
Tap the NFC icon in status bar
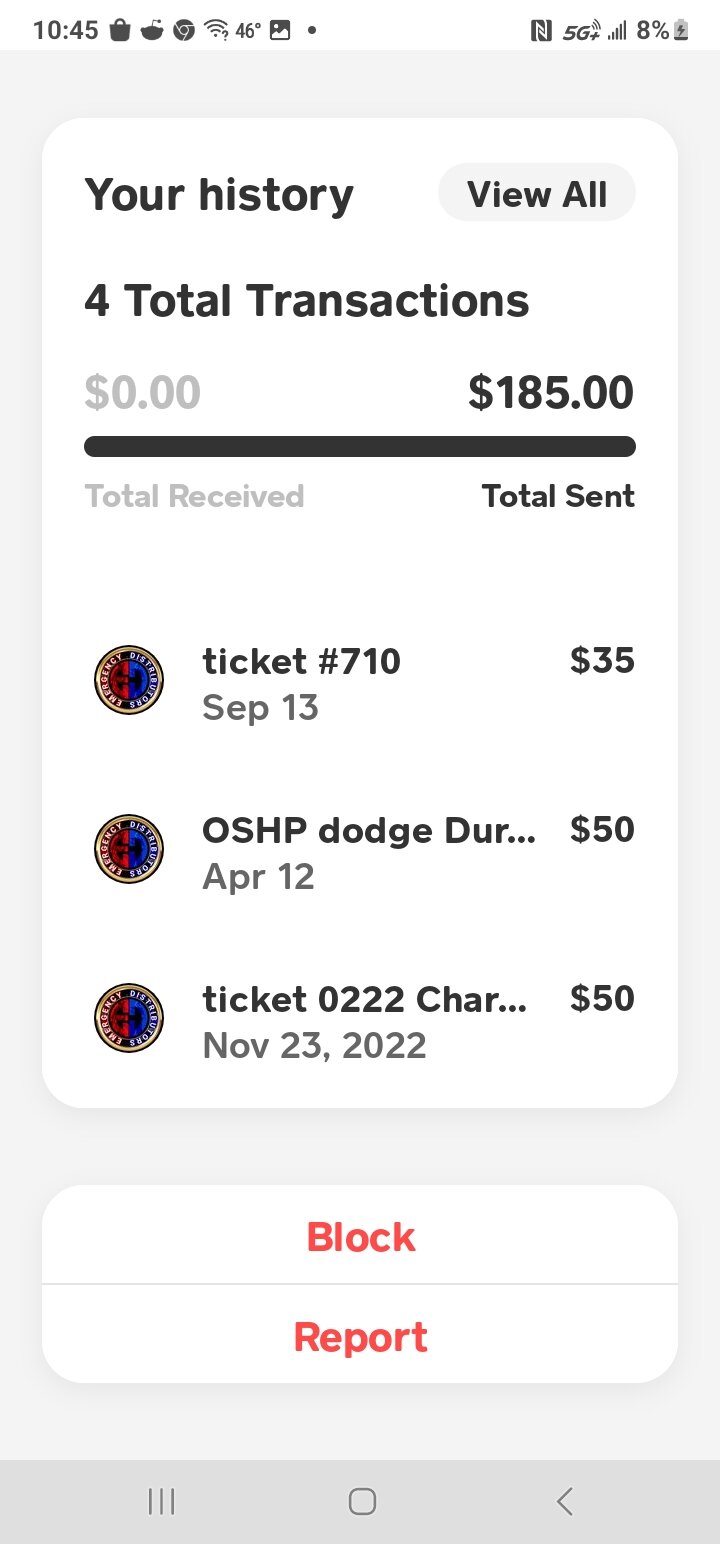coord(540,31)
